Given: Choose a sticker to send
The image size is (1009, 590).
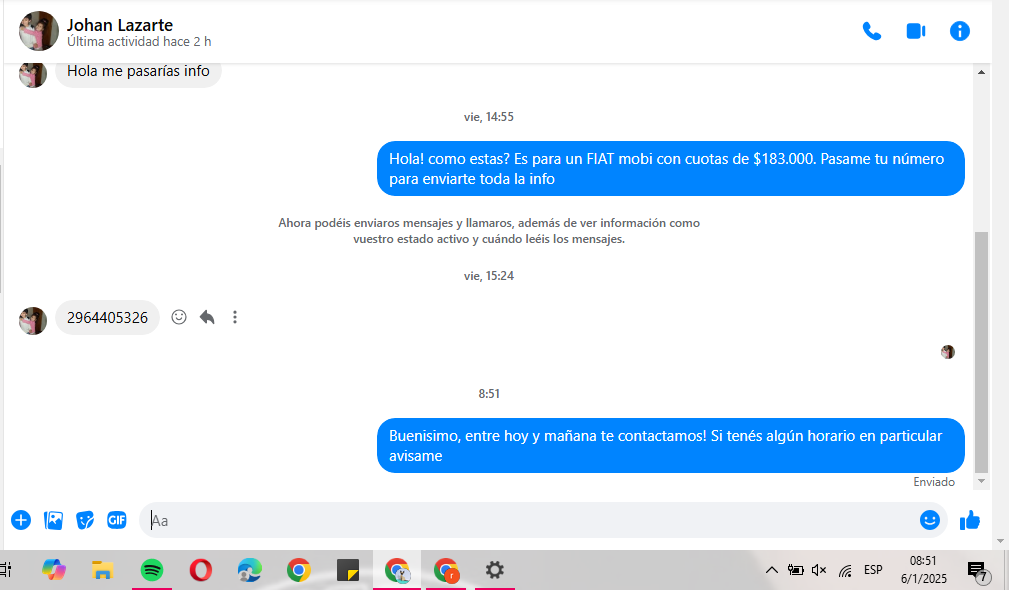Looking at the screenshot, I should coord(85,520).
